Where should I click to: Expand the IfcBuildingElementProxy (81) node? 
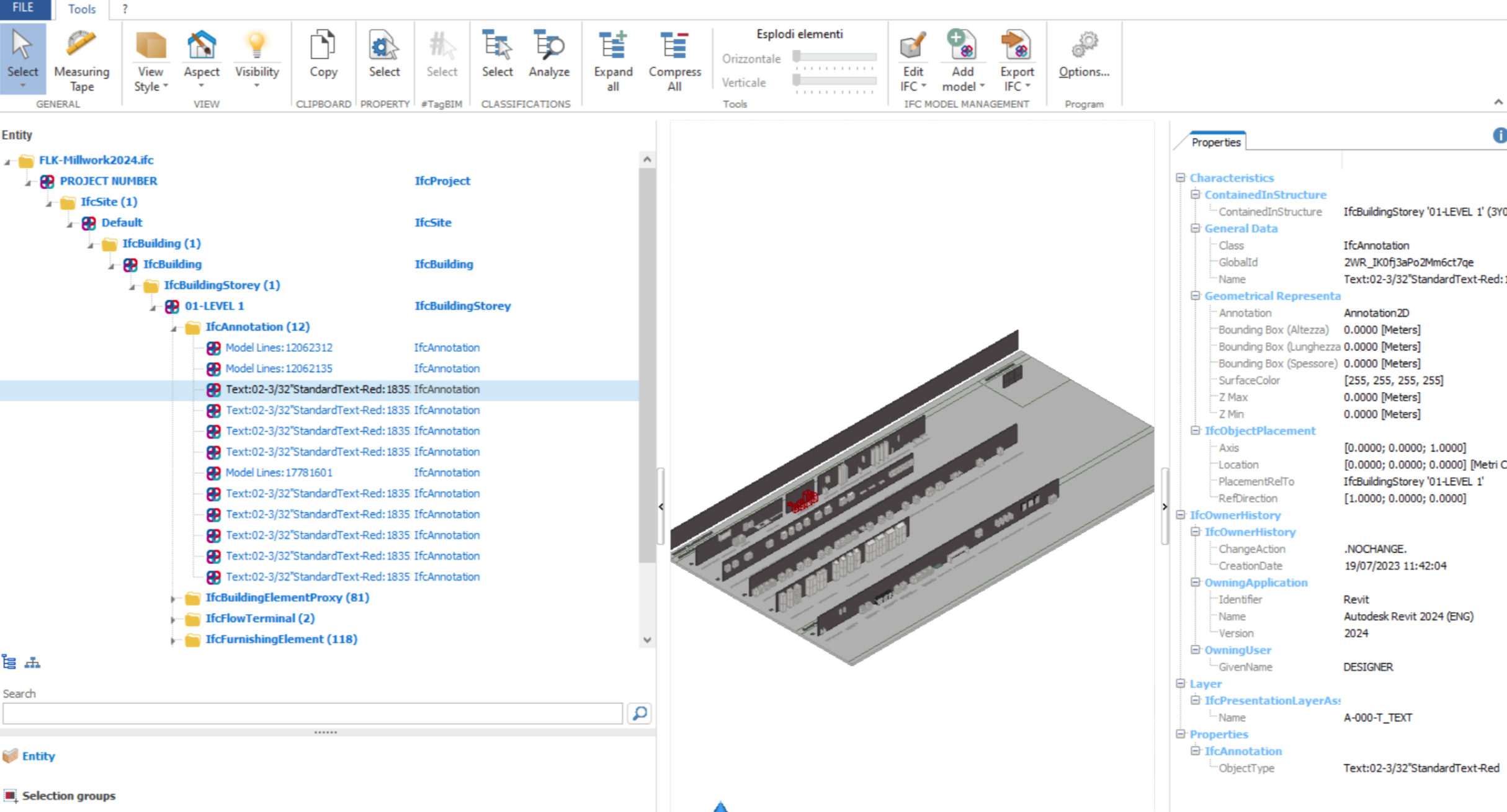(x=174, y=597)
